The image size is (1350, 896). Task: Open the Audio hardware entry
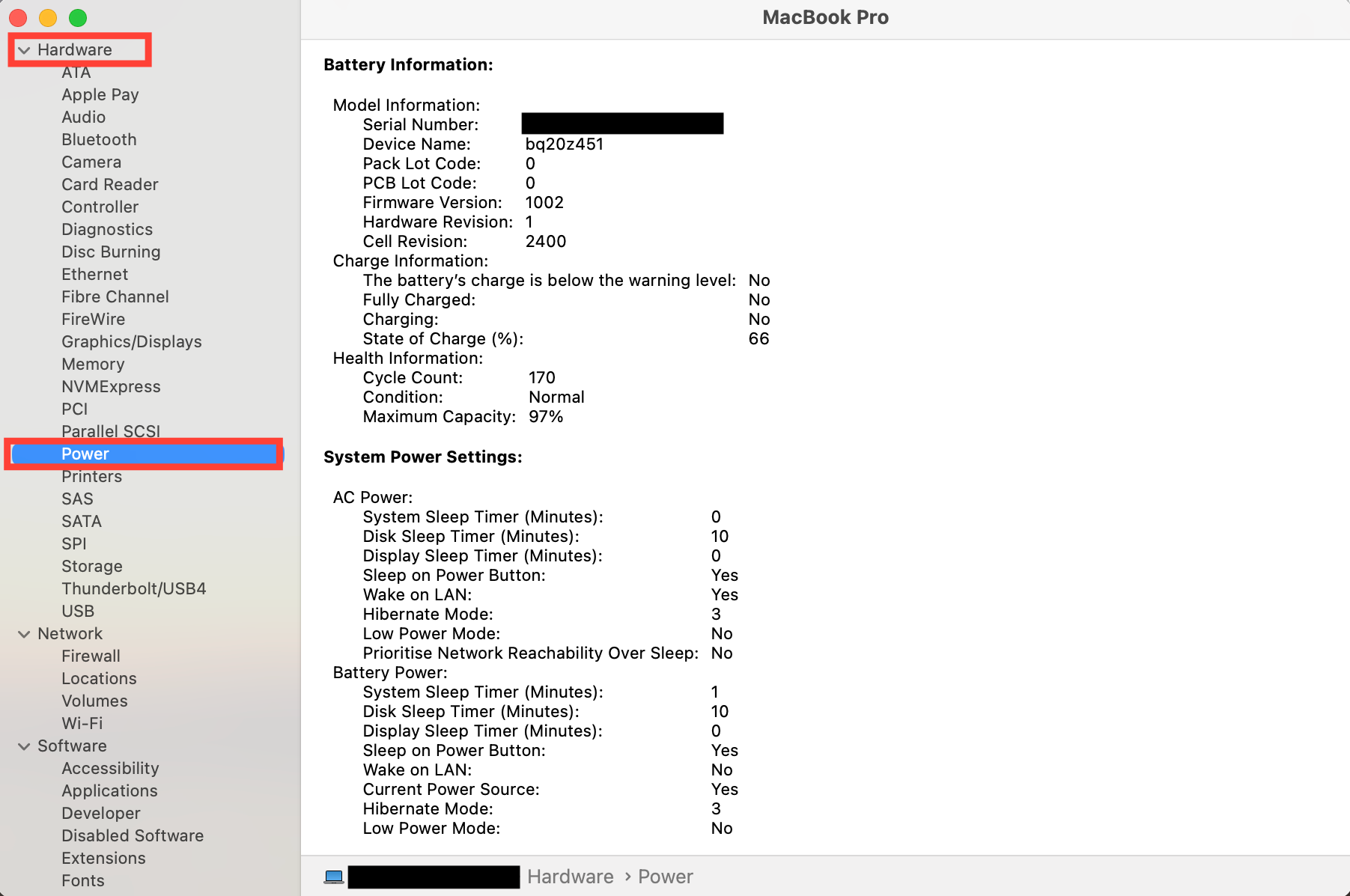click(84, 118)
